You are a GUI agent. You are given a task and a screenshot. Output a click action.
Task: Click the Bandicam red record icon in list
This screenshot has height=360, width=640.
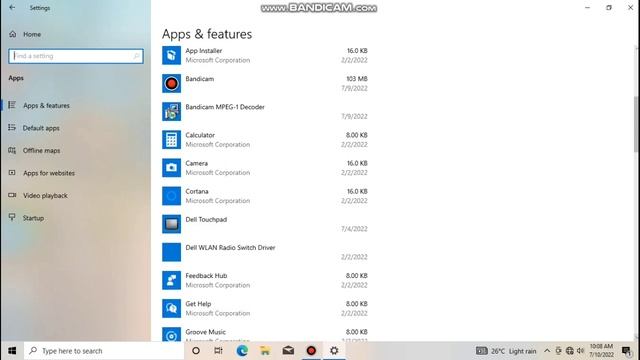pos(171,83)
